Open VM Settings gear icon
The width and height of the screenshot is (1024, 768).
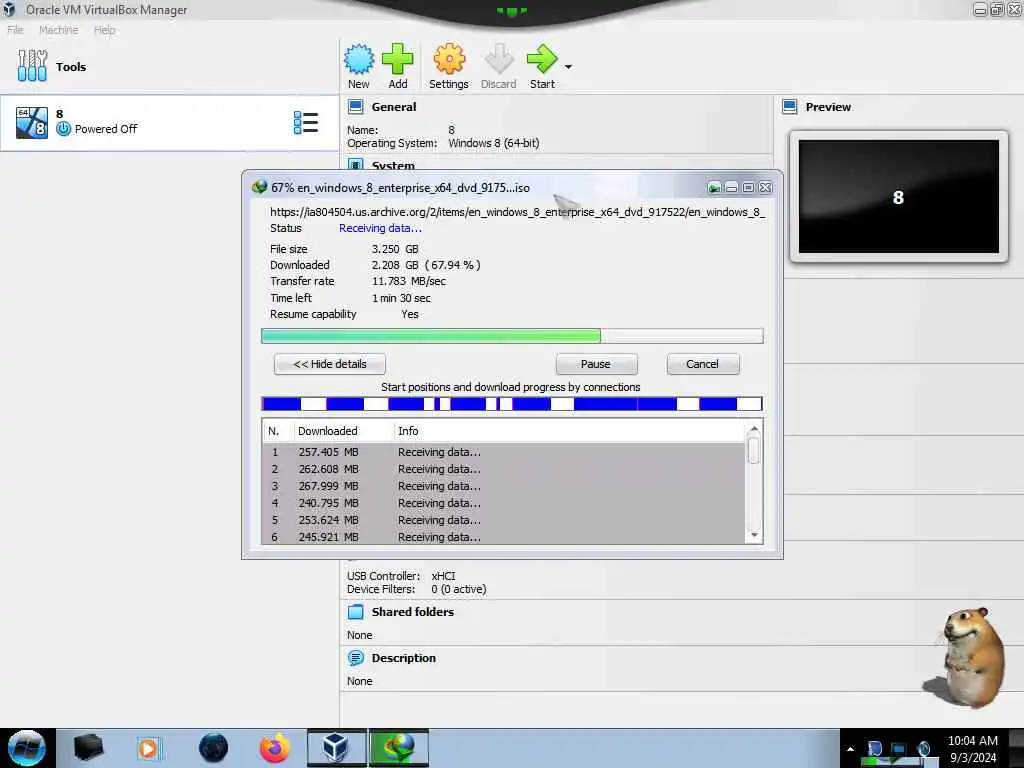449,59
